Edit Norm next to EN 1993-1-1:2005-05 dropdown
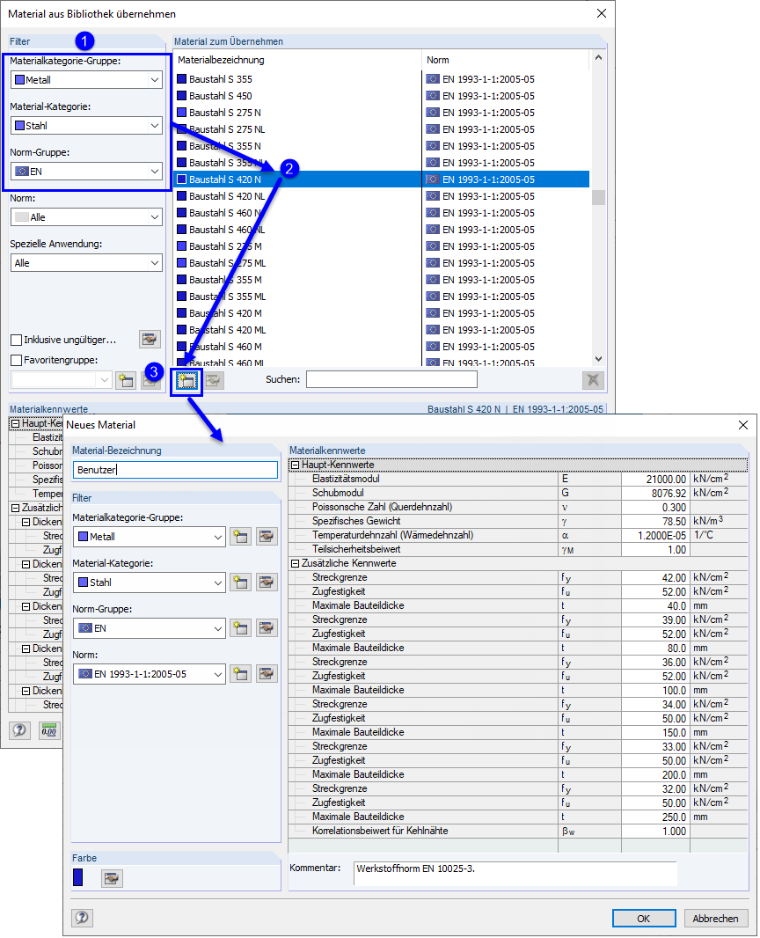This screenshot has width=760, height=938. (266, 674)
